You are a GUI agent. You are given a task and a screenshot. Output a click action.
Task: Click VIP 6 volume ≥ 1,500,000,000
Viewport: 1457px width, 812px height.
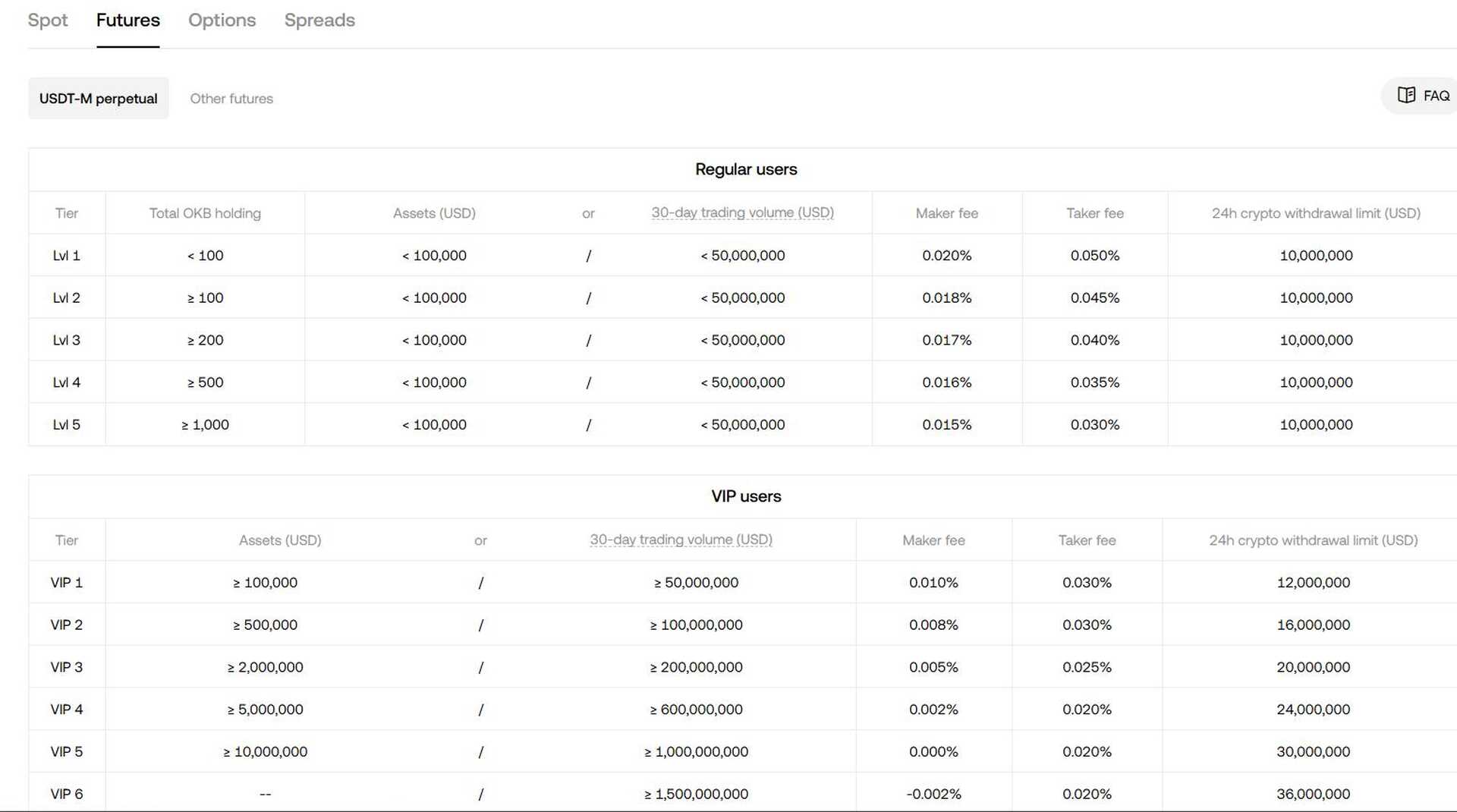tap(696, 794)
